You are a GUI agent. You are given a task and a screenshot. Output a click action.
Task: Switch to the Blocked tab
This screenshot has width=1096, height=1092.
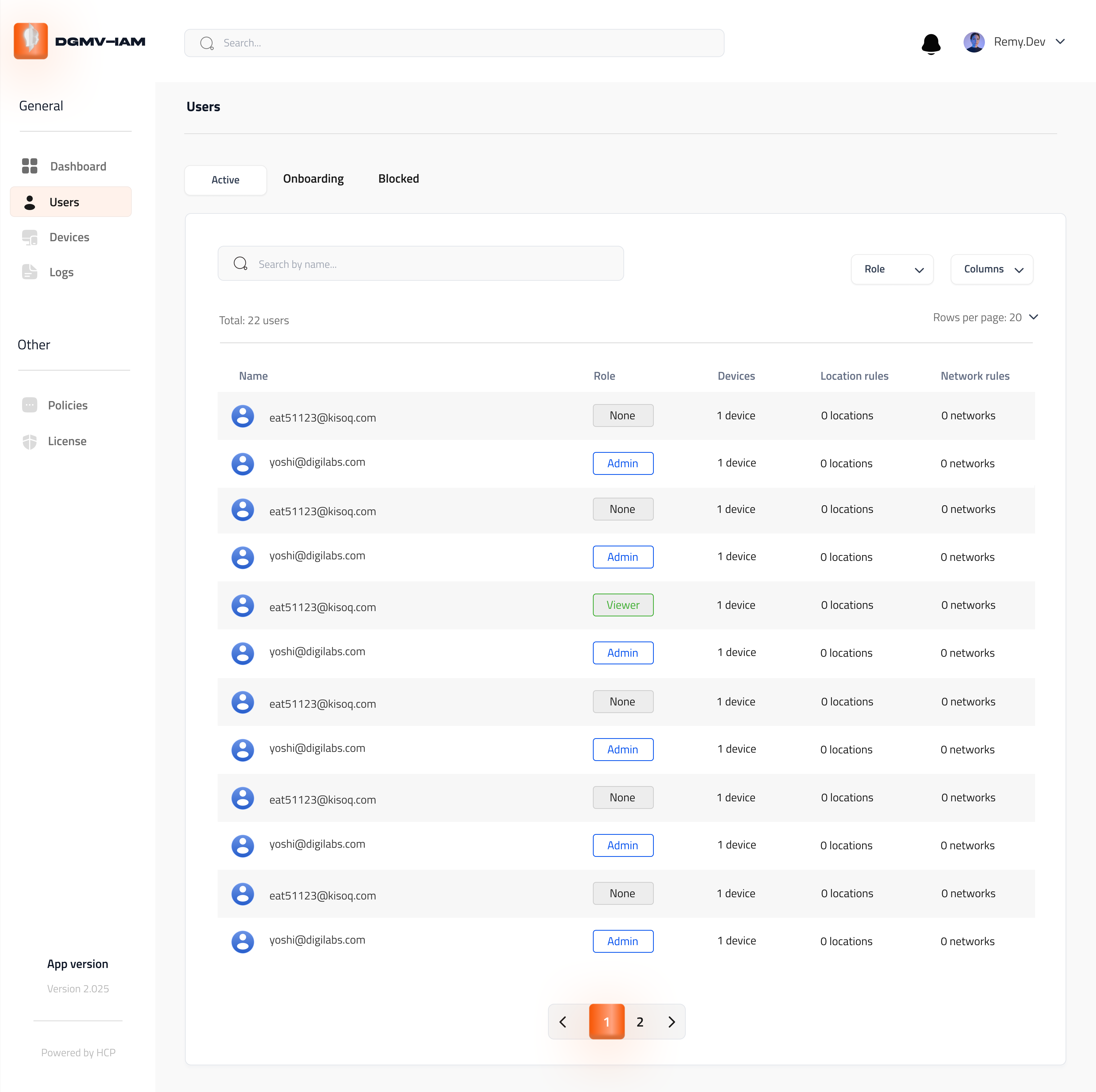click(398, 179)
